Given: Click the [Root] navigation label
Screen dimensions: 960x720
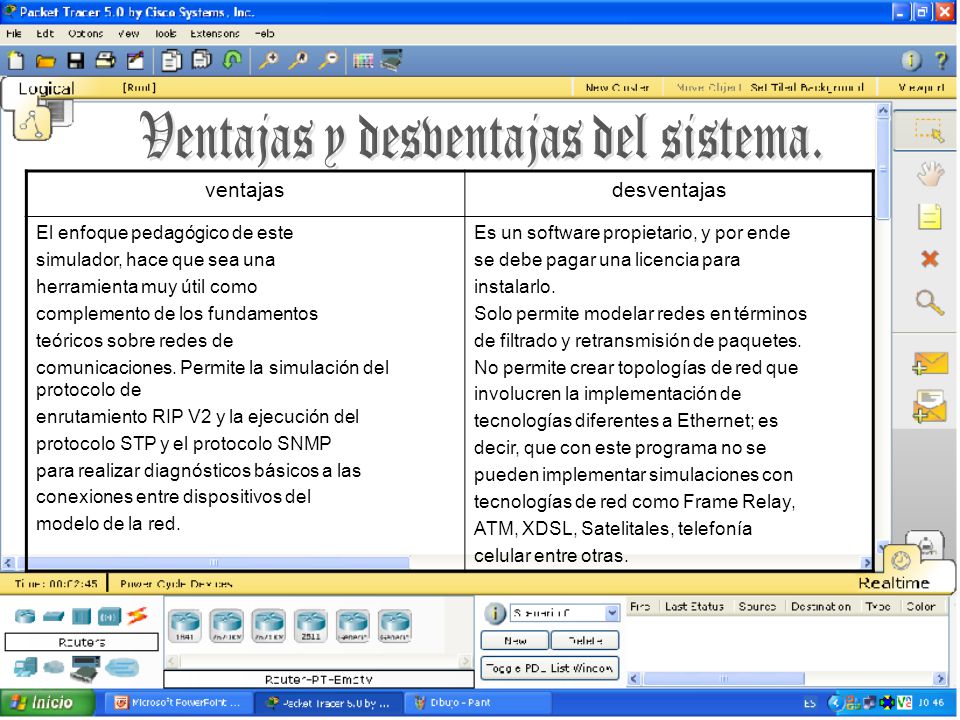Looking at the screenshot, I should coord(140,88).
